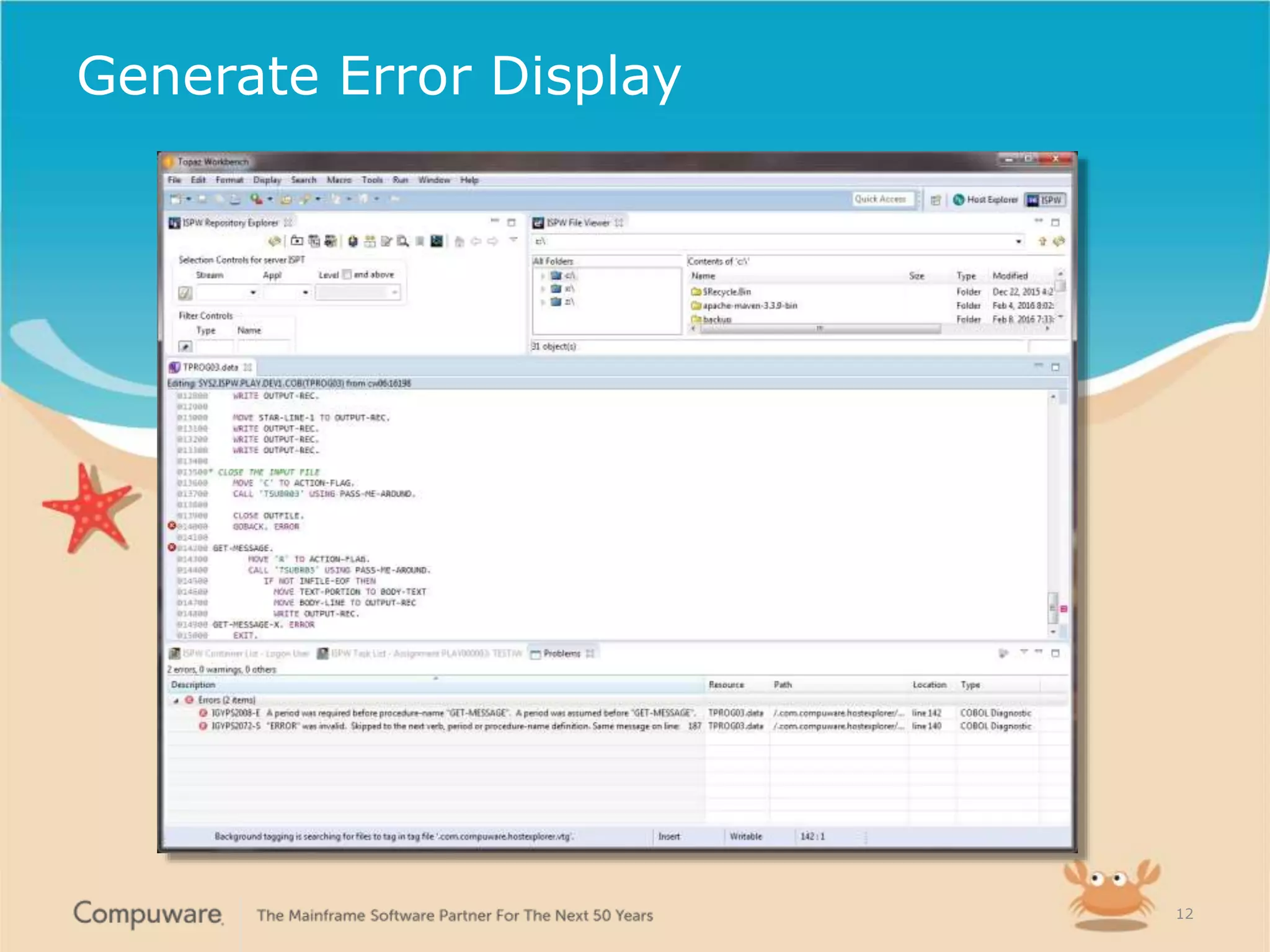Maximize the ISPW File Viewer panel
Screen dimensions: 1270x952
coord(1055,222)
